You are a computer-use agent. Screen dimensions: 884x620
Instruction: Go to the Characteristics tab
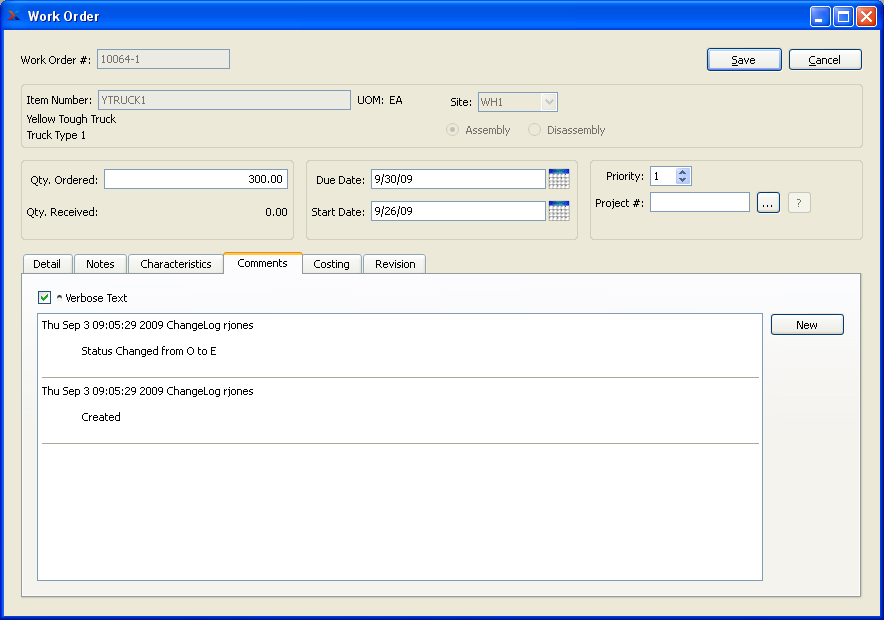click(x=176, y=264)
